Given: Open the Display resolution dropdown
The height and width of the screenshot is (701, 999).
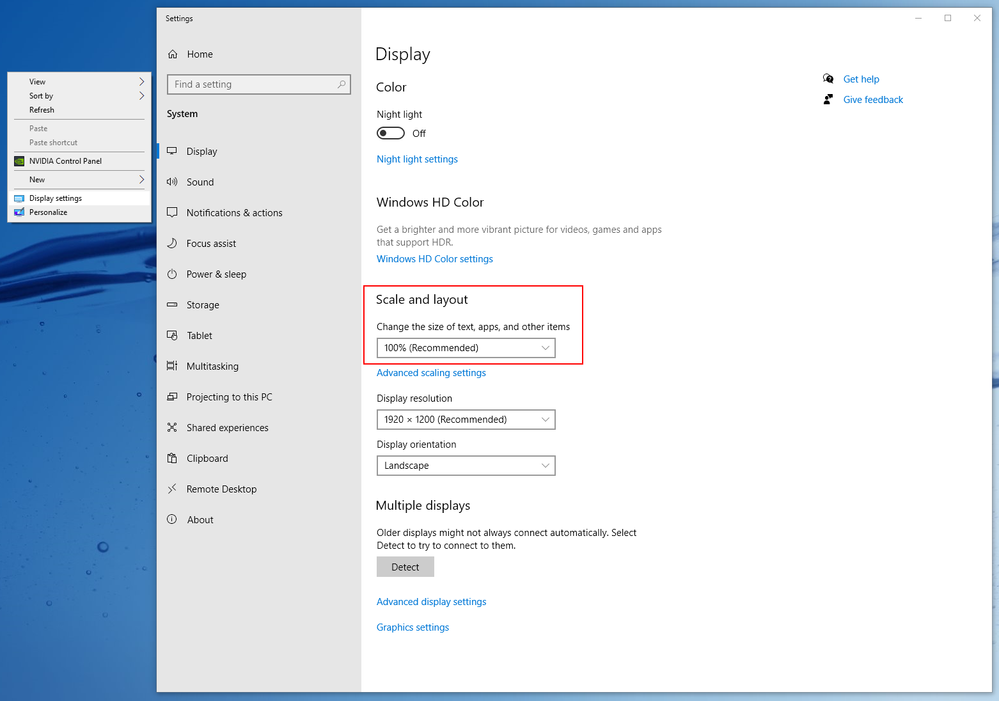Looking at the screenshot, I should [466, 419].
